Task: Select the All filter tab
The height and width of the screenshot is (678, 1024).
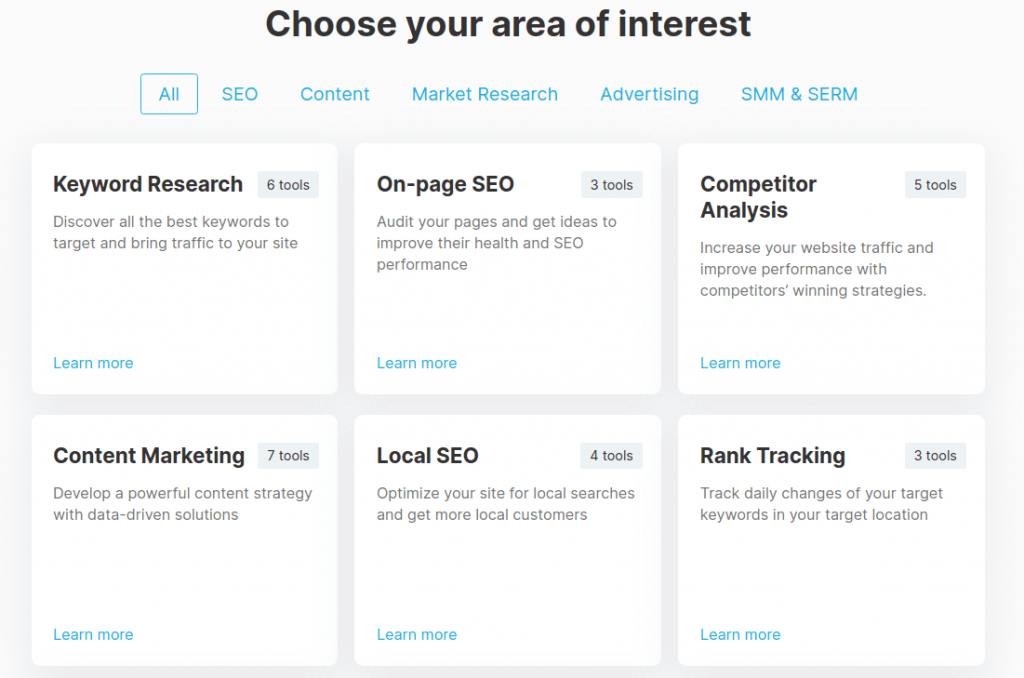Action: 168,93
